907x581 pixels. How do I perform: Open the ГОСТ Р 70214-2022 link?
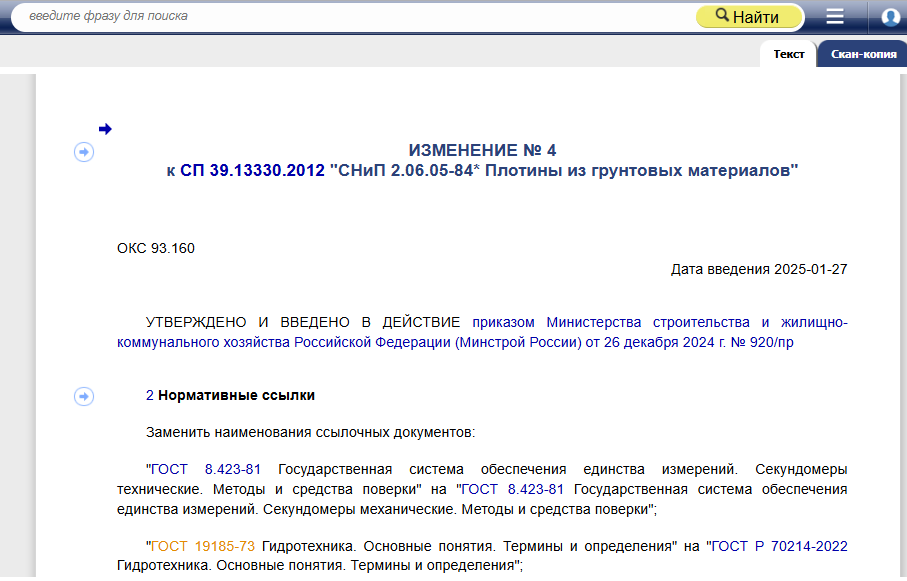(779, 546)
